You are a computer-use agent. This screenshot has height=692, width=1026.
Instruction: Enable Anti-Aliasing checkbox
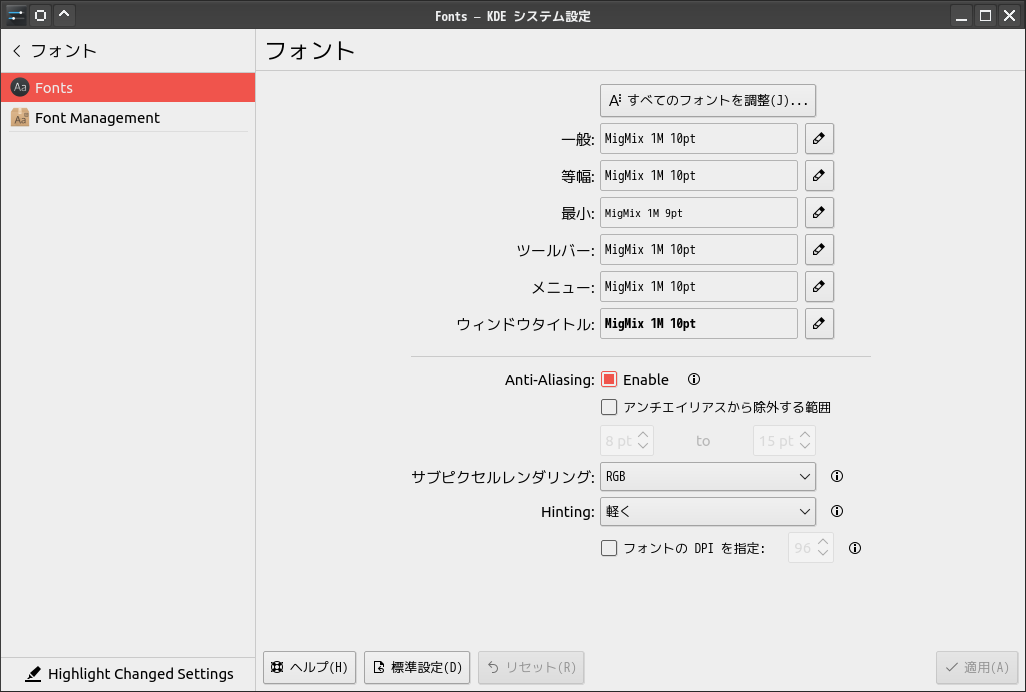pos(609,379)
